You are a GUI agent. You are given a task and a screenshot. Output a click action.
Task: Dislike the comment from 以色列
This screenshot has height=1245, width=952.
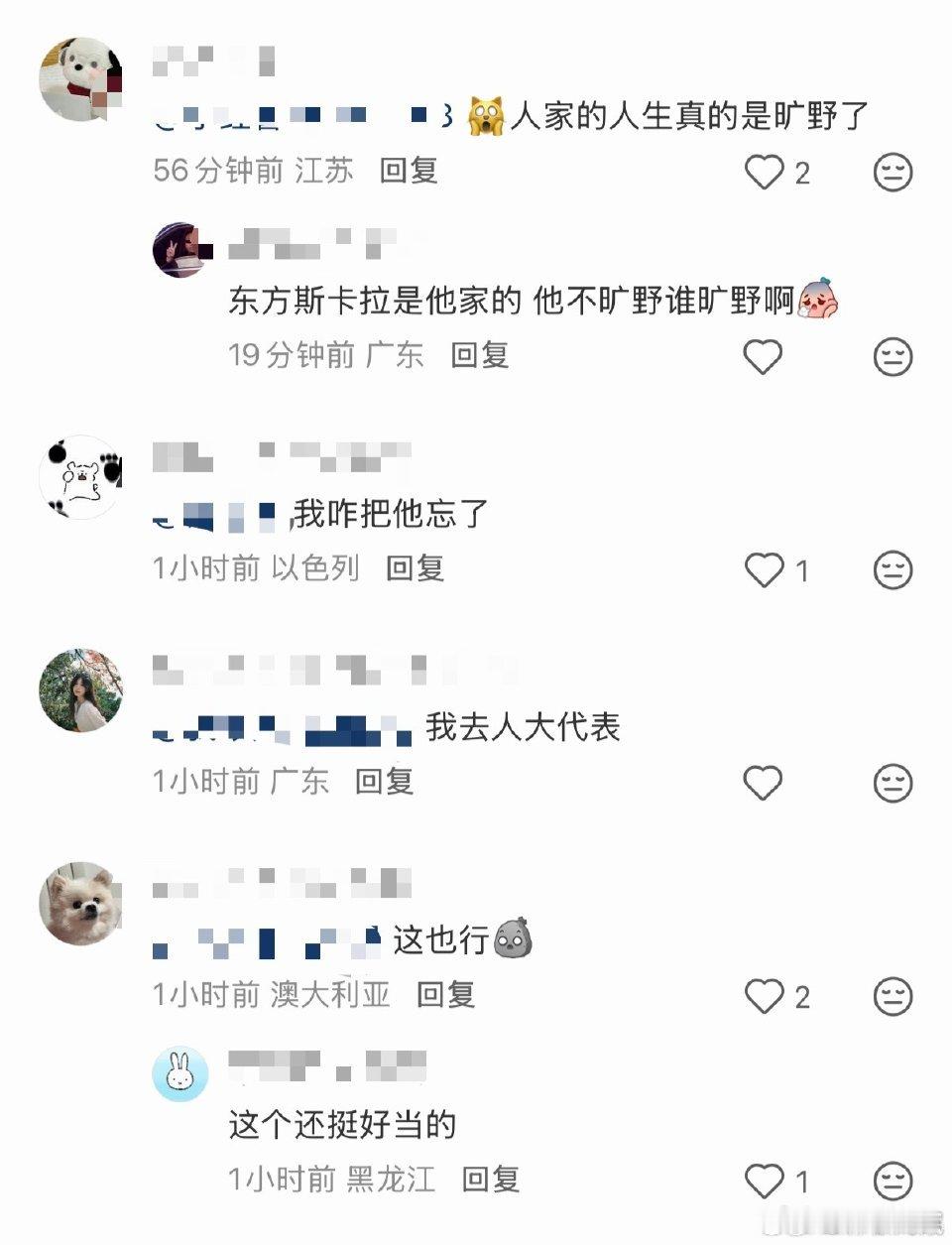pos(892,570)
